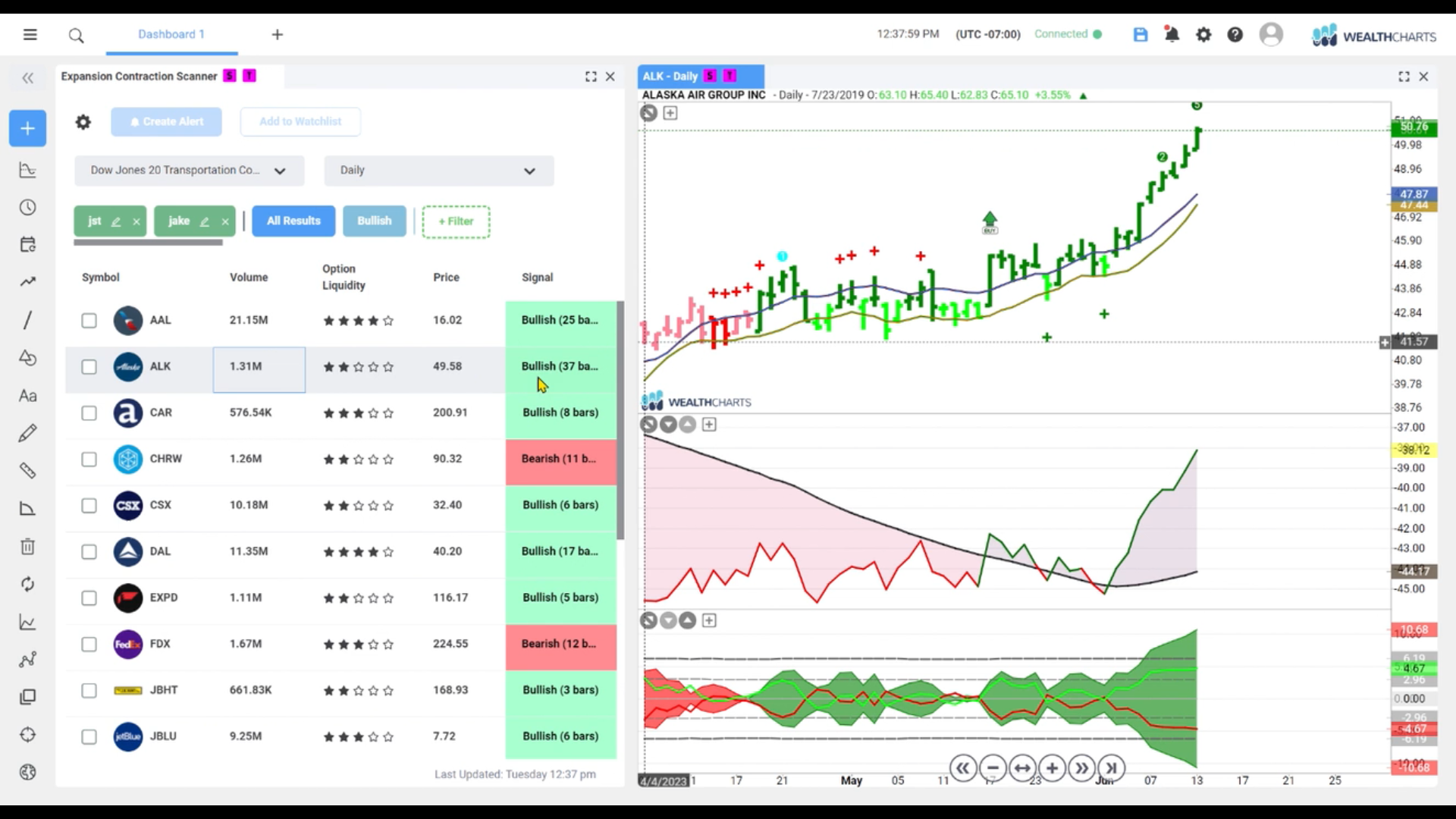Image resolution: width=1456 pixels, height=819 pixels.
Task: Click the trash delete drawings icon
Action: 27,546
